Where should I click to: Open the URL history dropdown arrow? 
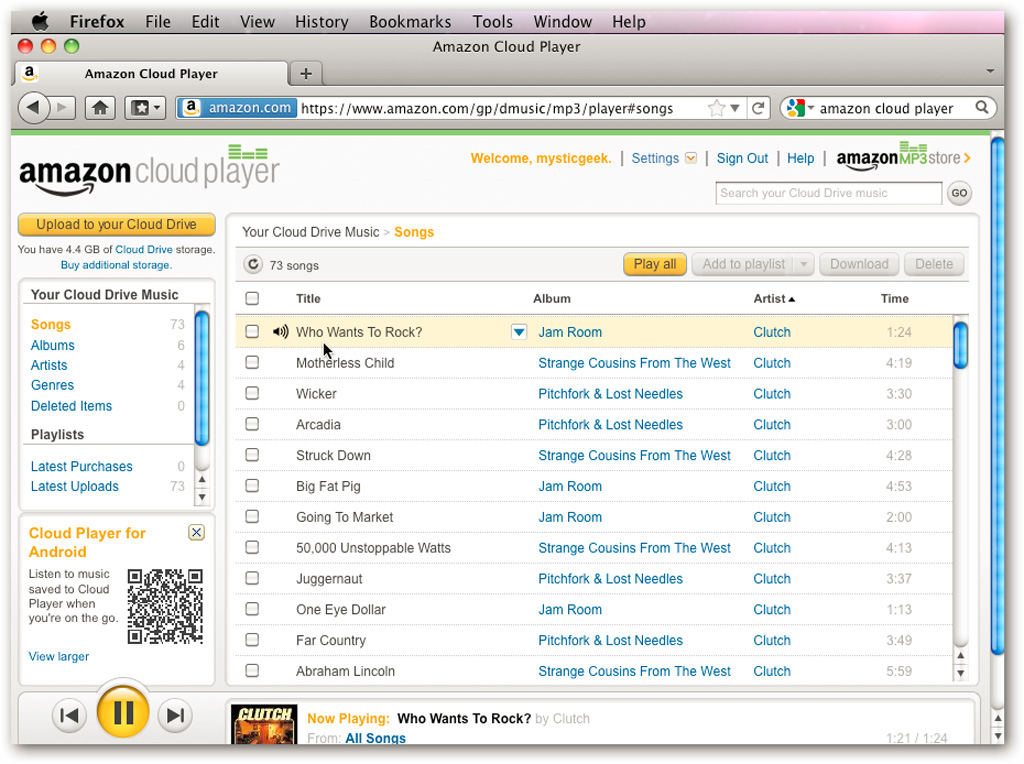coord(735,108)
